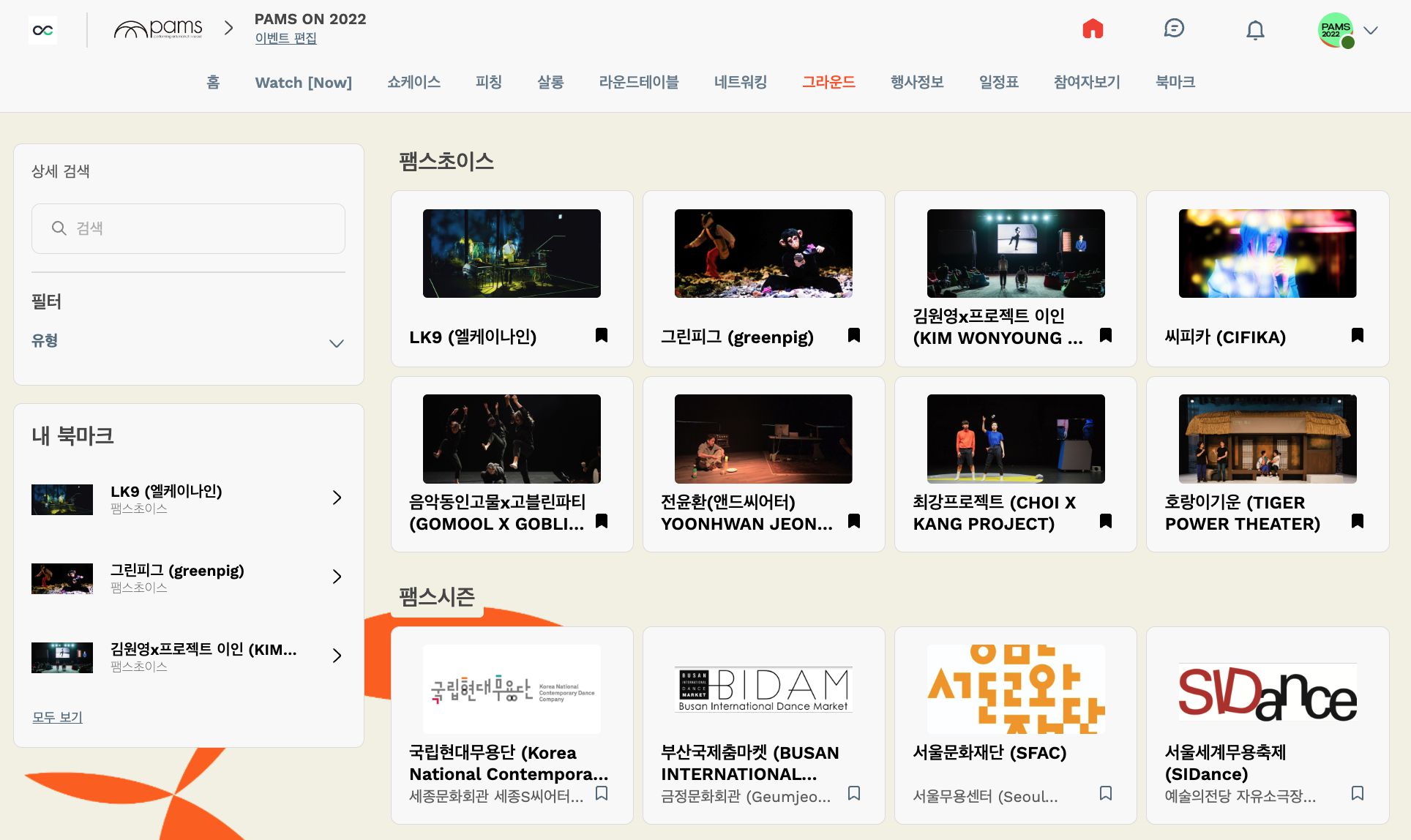Open 김원영x프로젝트 이인 bookmark row arrow
The image size is (1411, 840).
(337, 656)
